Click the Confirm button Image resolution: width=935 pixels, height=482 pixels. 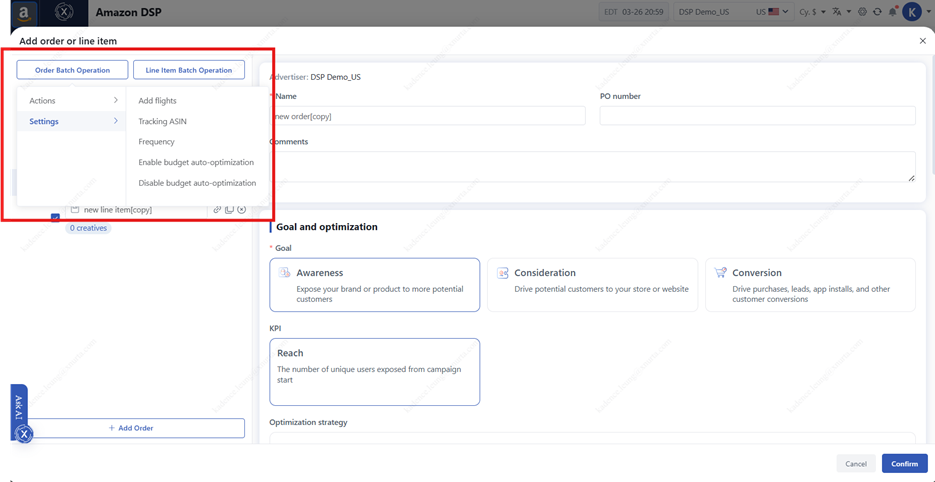click(905, 464)
